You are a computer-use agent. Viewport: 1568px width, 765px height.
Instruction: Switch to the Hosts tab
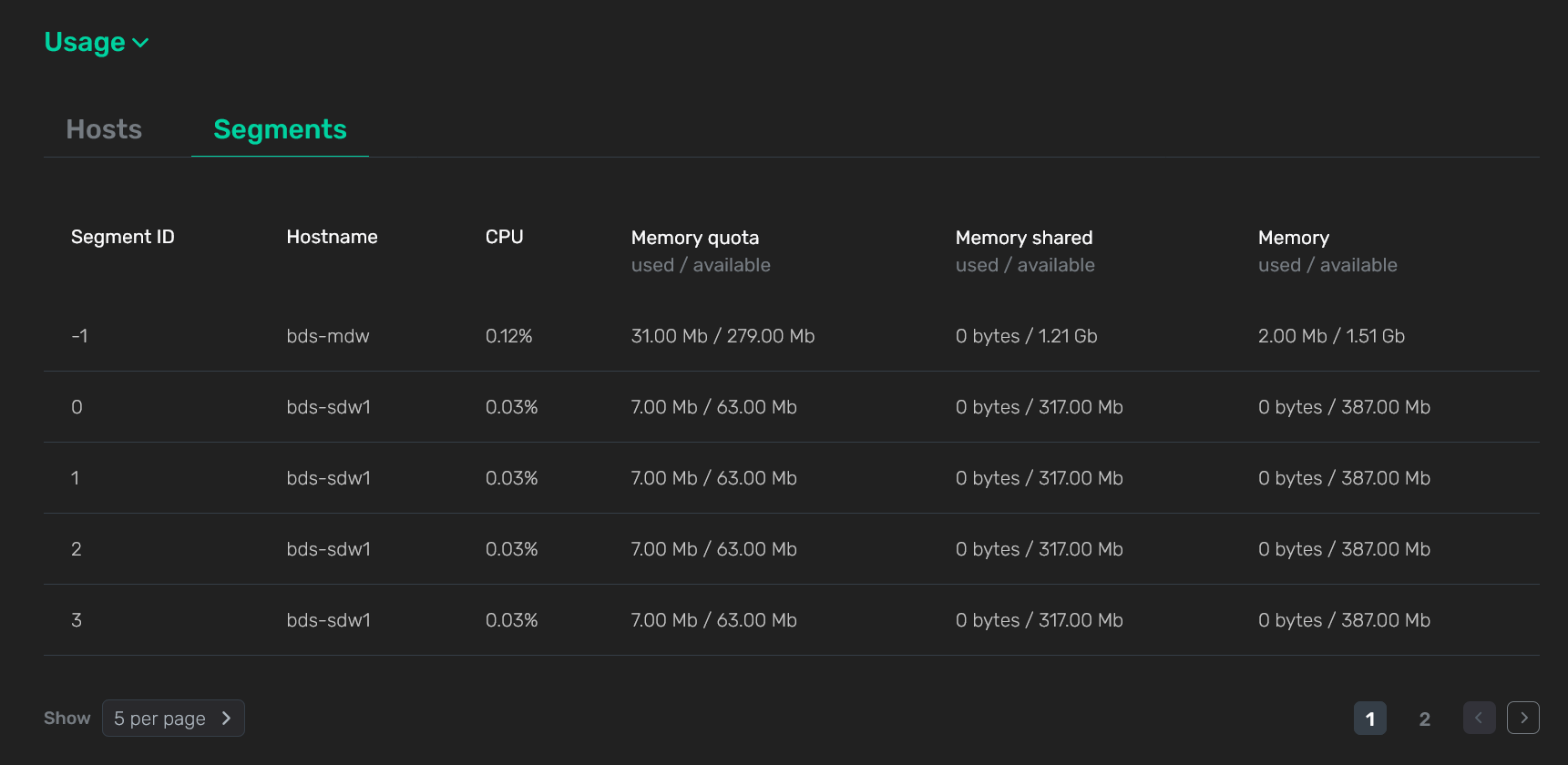(104, 129)
